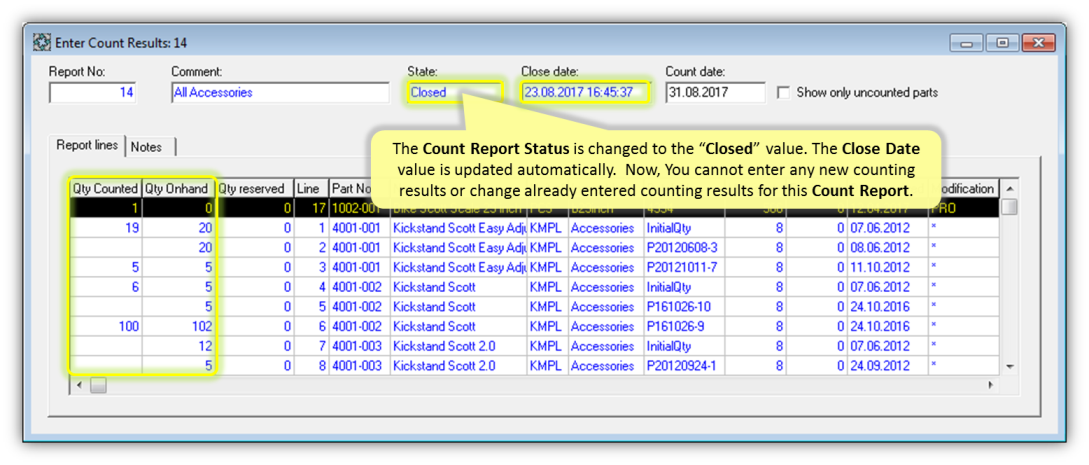Click the Count date field
Screen dimensions: 1089x465
(714, 93)
